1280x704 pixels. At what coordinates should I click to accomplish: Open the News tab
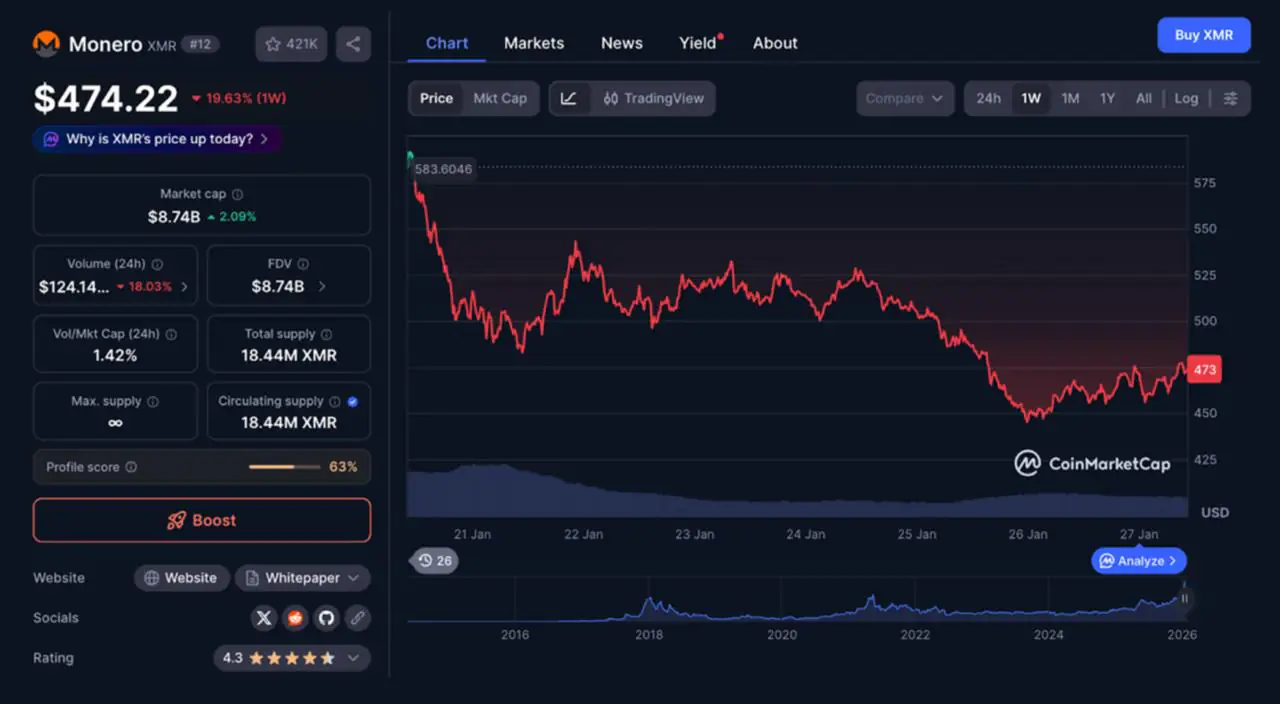(x=621, y=43)
